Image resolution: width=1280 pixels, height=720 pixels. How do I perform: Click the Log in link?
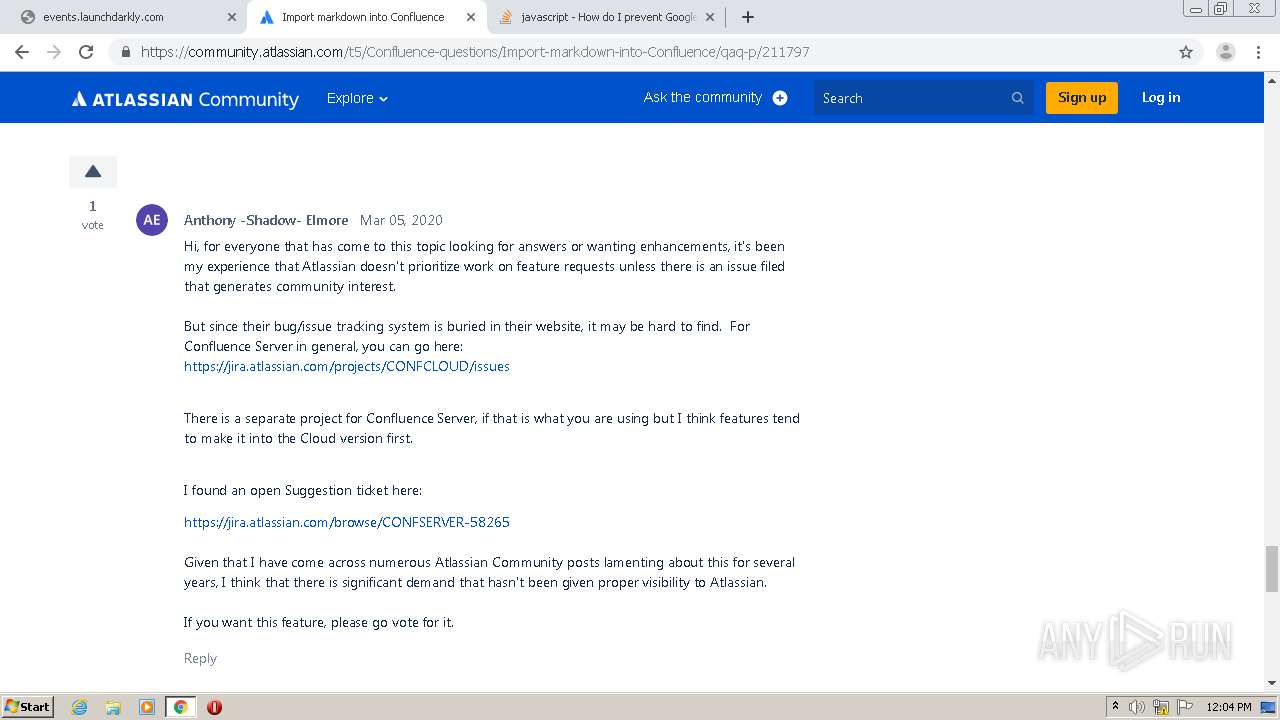1161,97
